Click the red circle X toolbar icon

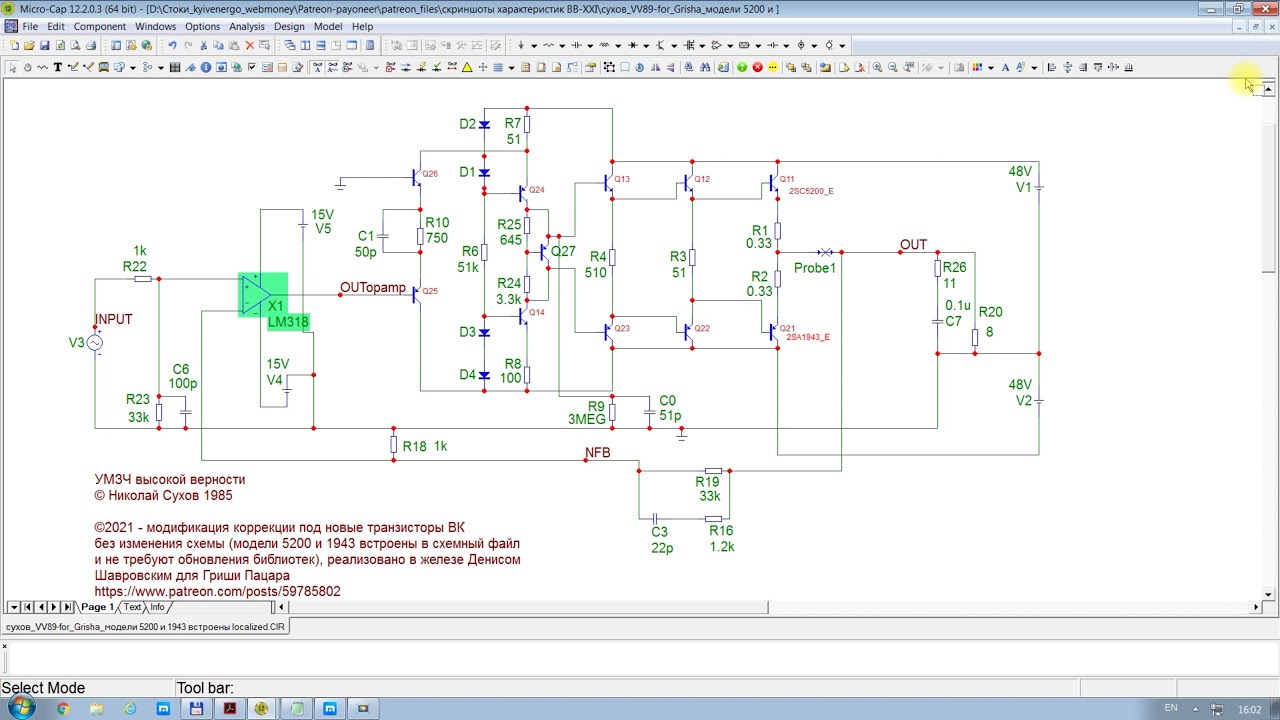tap(757, 67)
